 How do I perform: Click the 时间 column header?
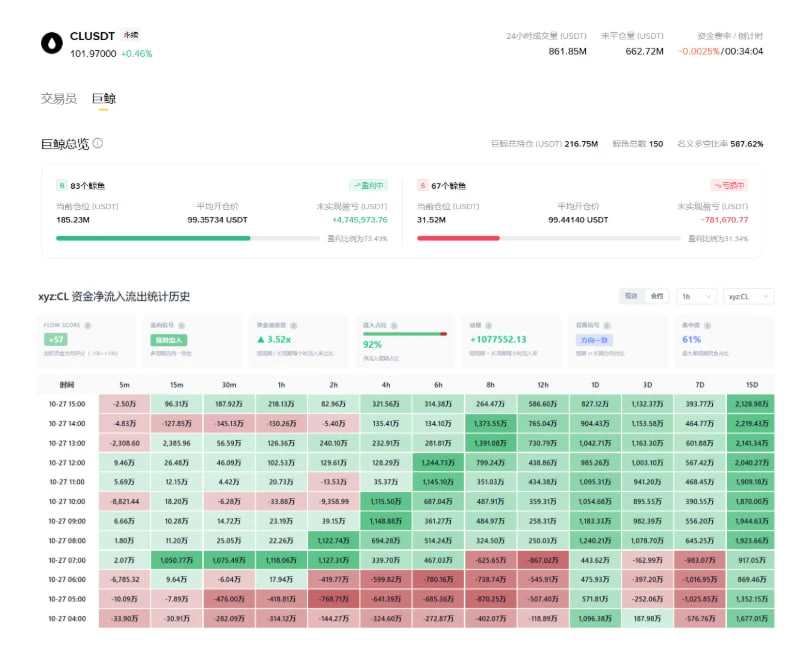(x=67, y=384)
